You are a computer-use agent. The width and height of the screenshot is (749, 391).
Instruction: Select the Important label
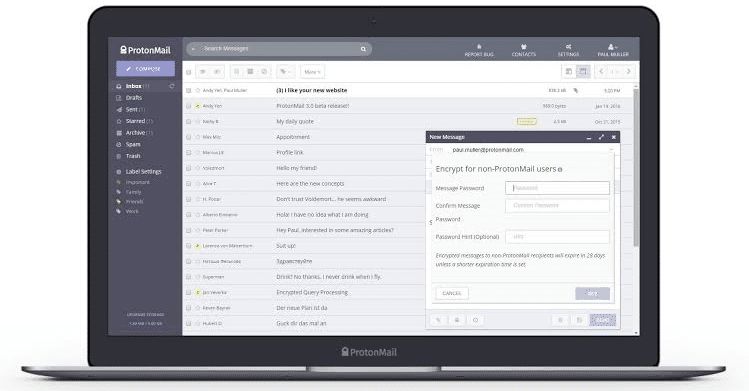pyautogui.click(x=138, y=182)
